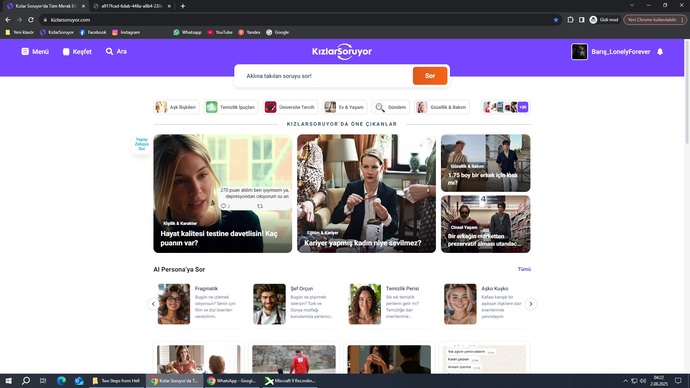Image resolution: width=690 pixels, height=388 pixels.
Task: Switch to the second browser tab
Action: pyautogui.click(x=132, y=6)
